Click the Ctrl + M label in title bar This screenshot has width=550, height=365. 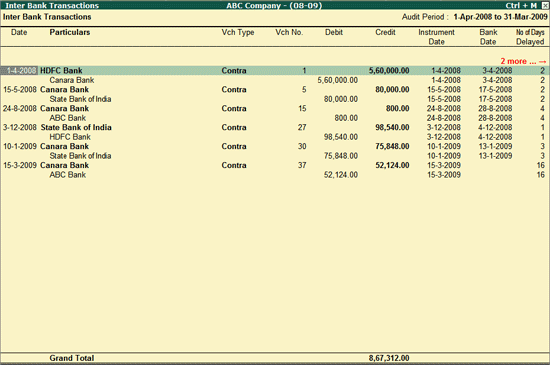pos(521,5)
